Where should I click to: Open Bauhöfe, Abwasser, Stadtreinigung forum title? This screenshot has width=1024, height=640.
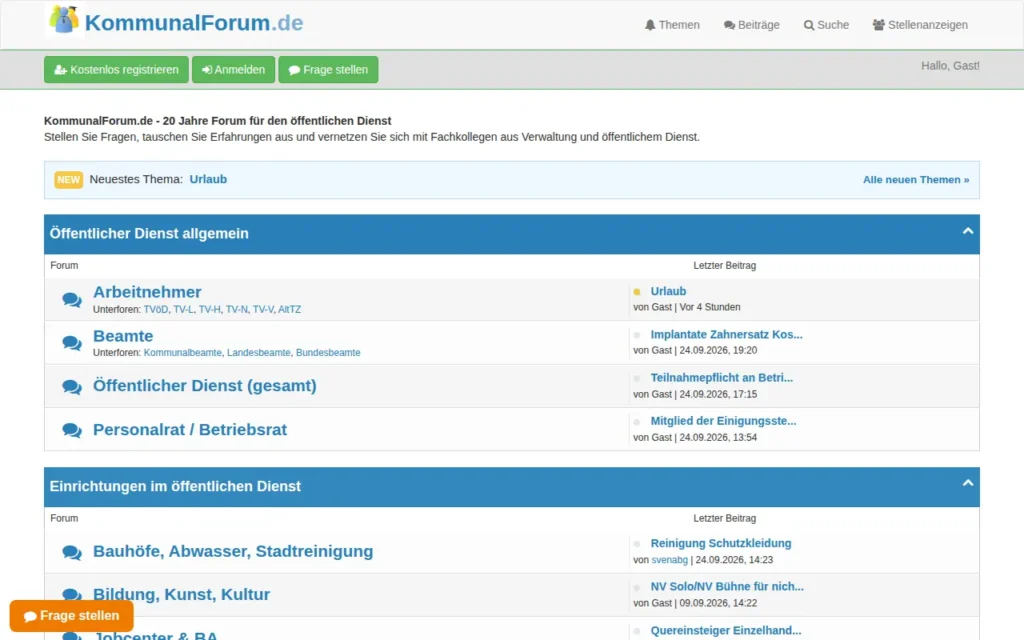[233, 551]
